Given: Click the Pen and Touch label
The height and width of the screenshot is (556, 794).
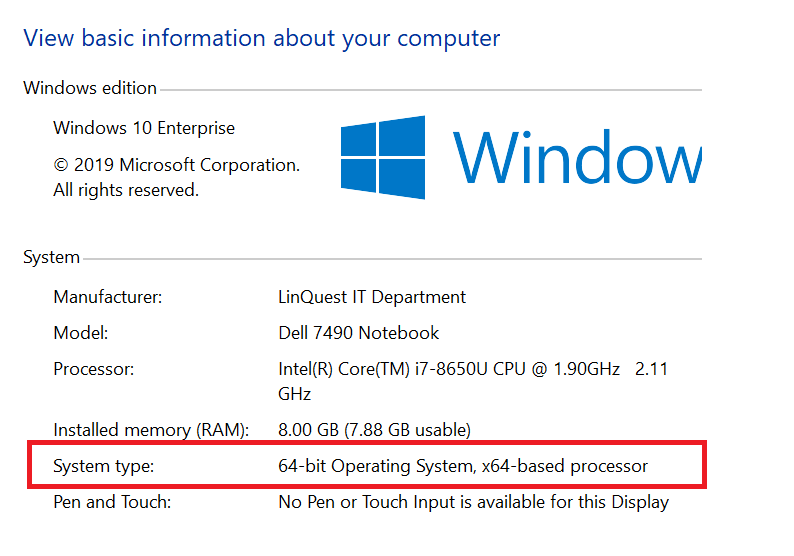Looking at the screenshot, I should click(x=112, y=502).
